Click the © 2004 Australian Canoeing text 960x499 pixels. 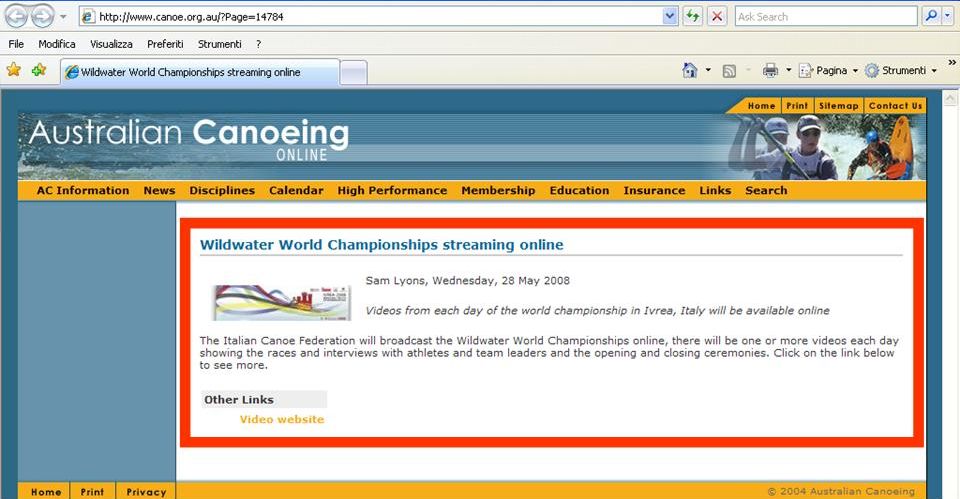841,491
